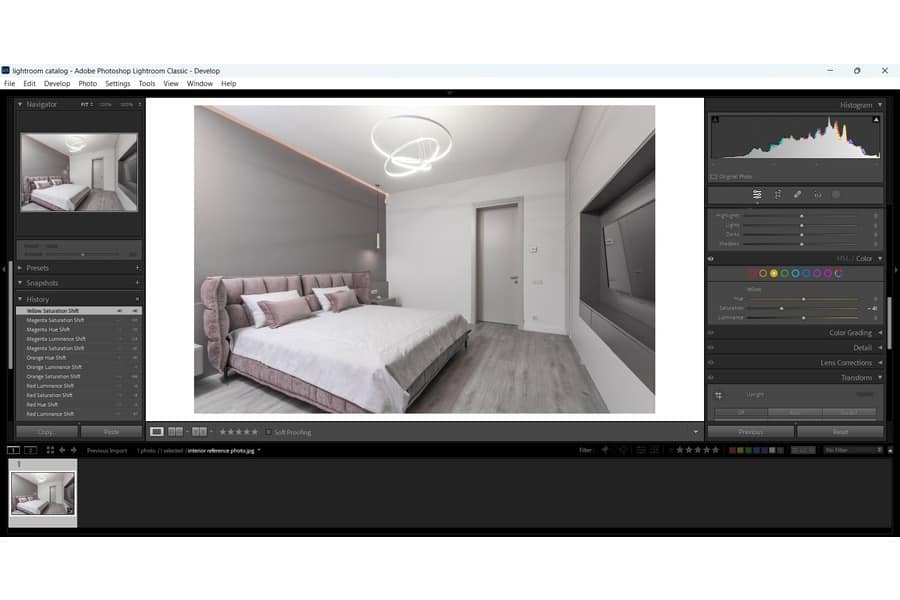Screen dimensions: 900x600
Task: Filter by flagged status icon
Action: point(604,450)
